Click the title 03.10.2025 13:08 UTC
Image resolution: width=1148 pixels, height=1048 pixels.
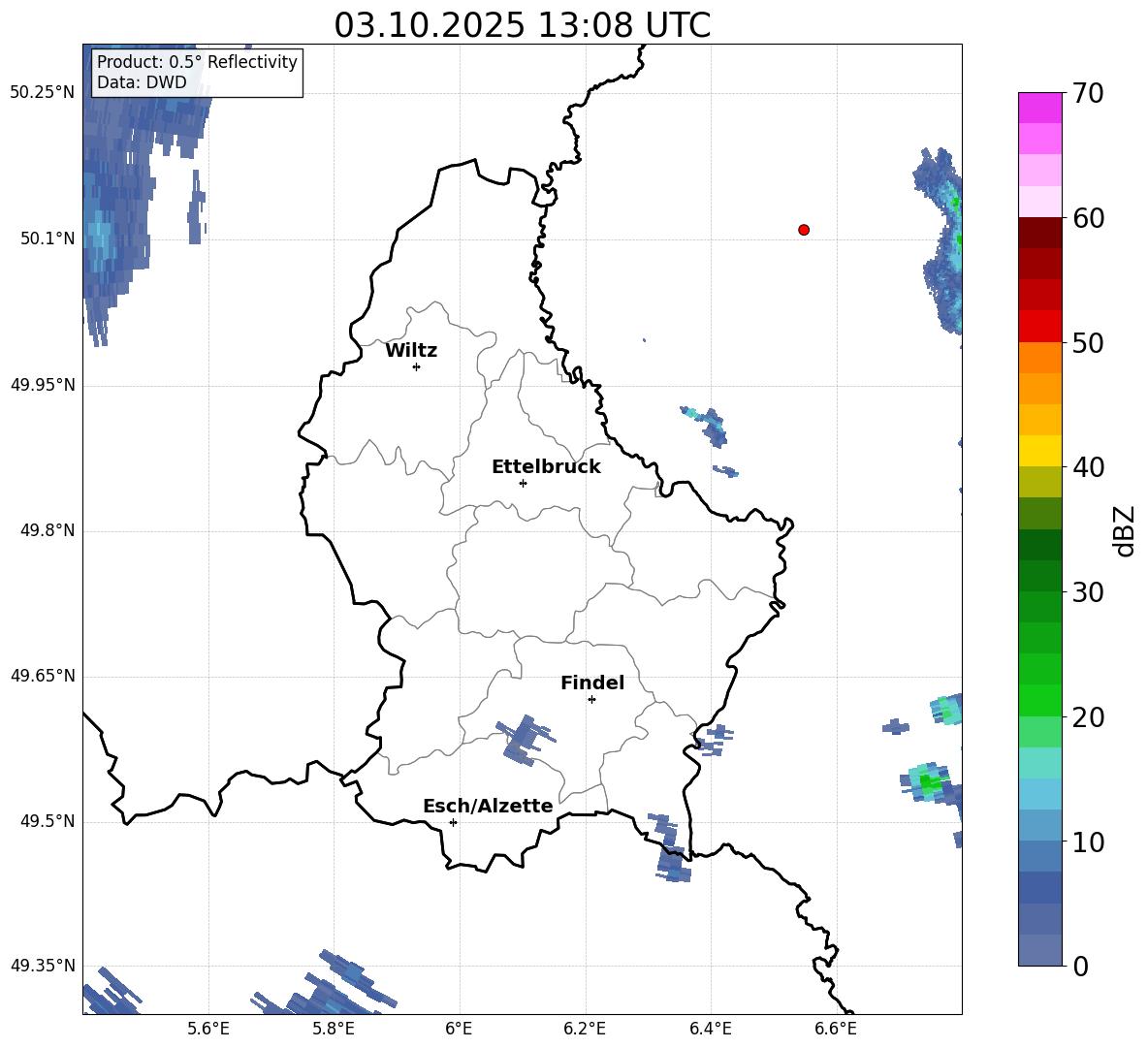pyautogui.click(x=522, y=25)
